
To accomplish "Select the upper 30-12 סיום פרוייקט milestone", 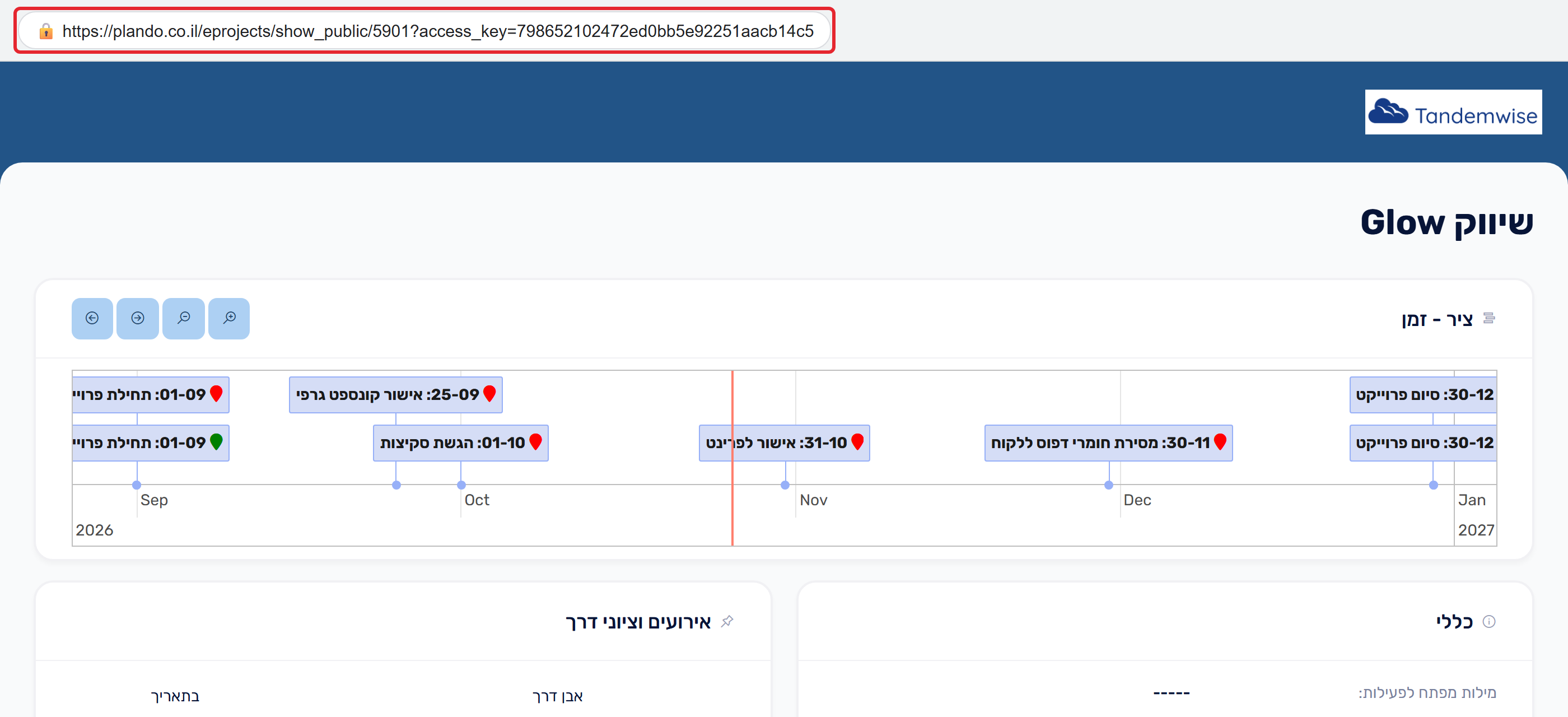I will [x=1422, y=395].
